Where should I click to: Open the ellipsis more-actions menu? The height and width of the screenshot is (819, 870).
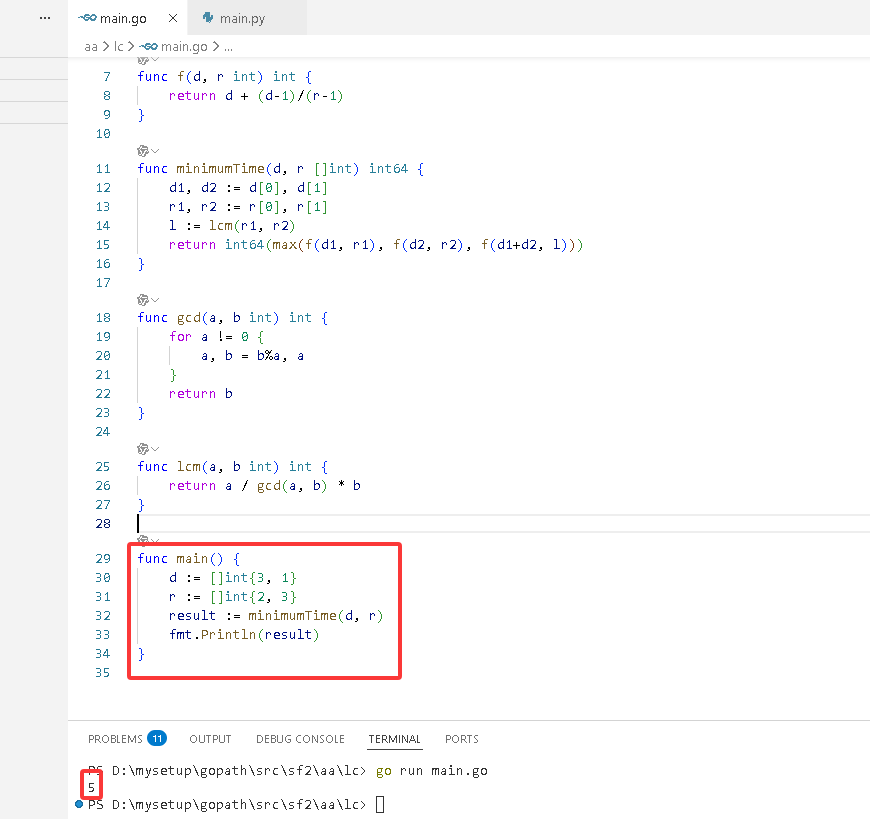click(x=45, y=18)
